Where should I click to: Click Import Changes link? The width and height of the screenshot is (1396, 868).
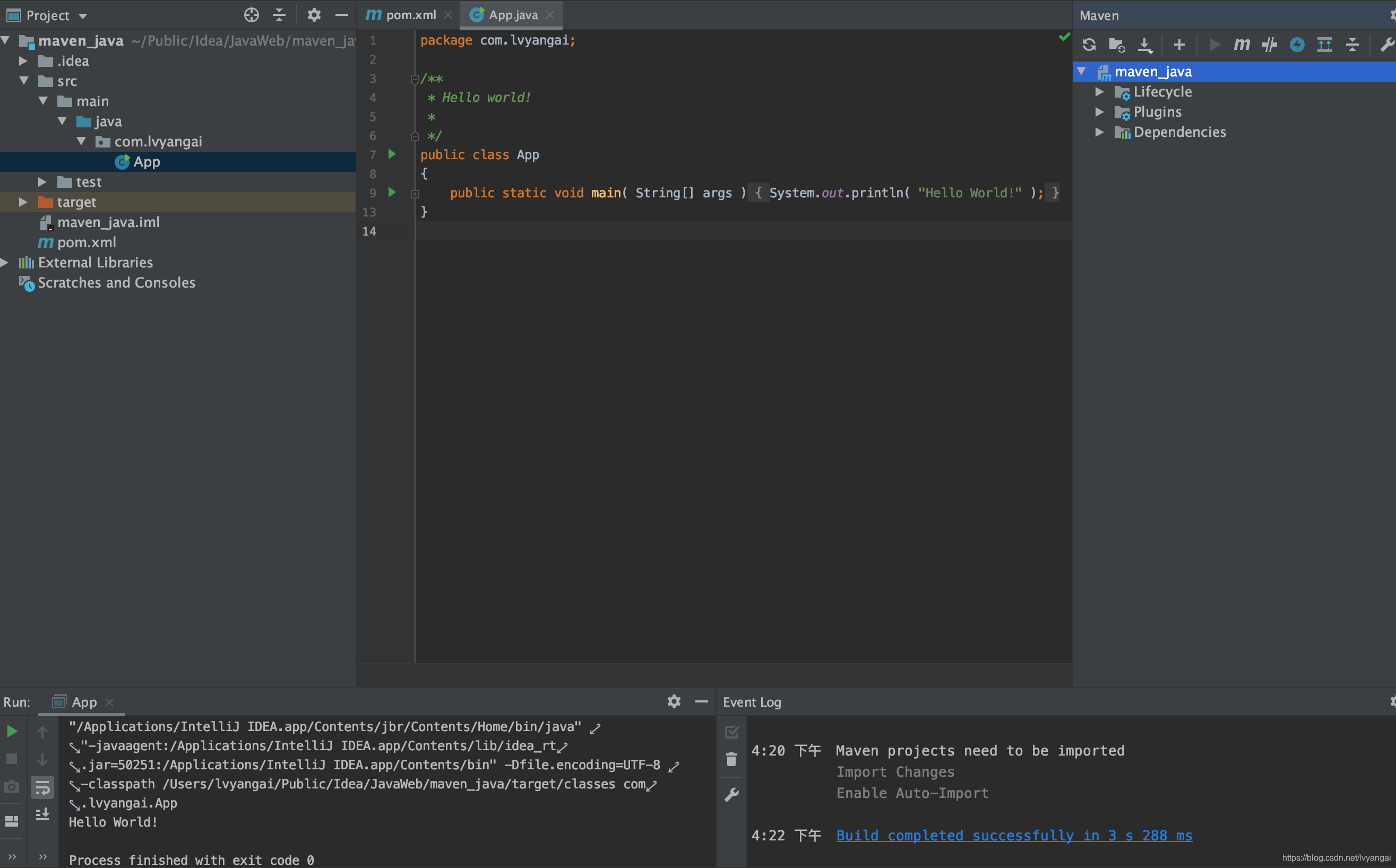pyautogui.click(x=895, y=771)
